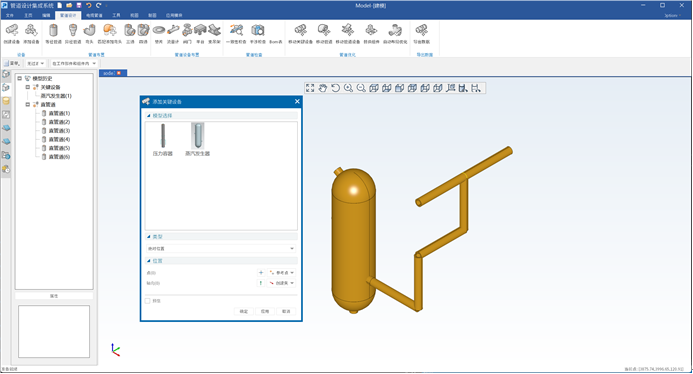
Task: Open the 文件 menu tab
Action: [x=10, y=15]
